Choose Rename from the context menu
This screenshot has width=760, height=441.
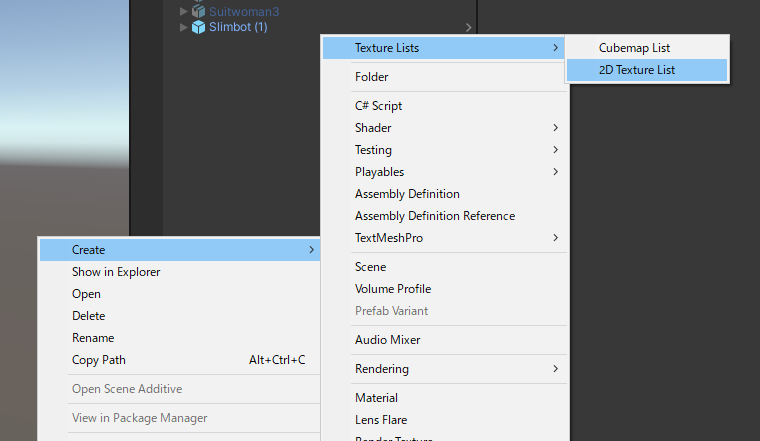(180, 338)
